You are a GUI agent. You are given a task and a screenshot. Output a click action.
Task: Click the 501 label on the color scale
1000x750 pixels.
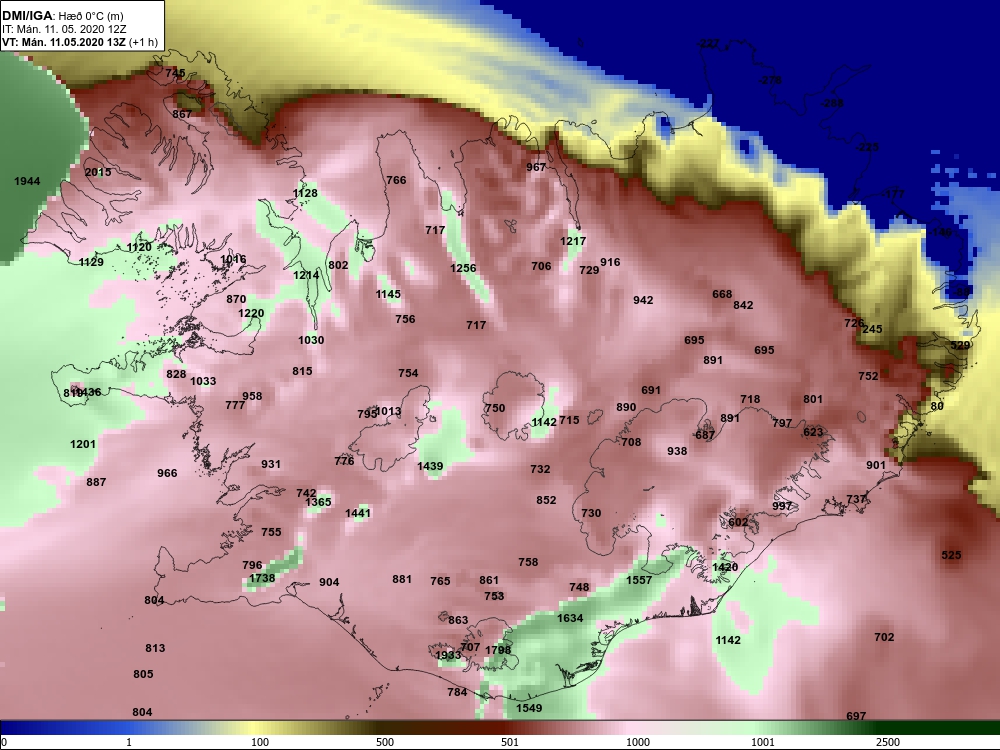[x=510, y=742]
